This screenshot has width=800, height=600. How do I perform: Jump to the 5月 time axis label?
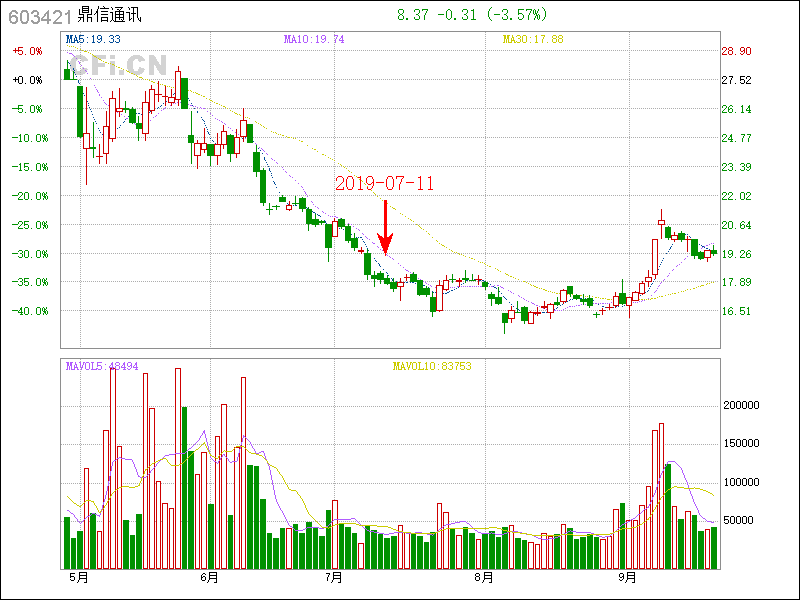click(77, 578)
